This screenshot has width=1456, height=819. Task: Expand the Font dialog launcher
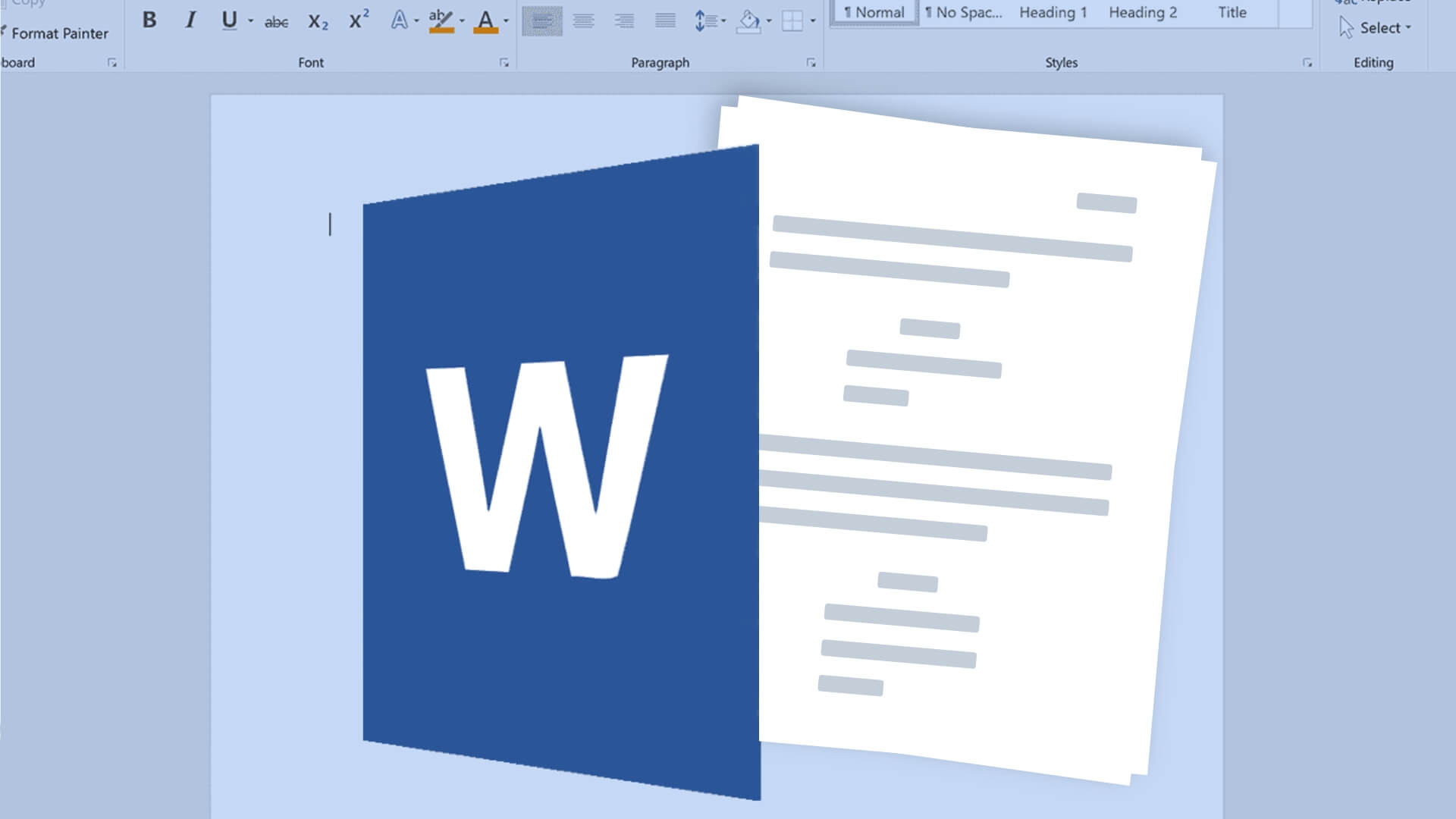pyautogui.click(x=504, y=63)
